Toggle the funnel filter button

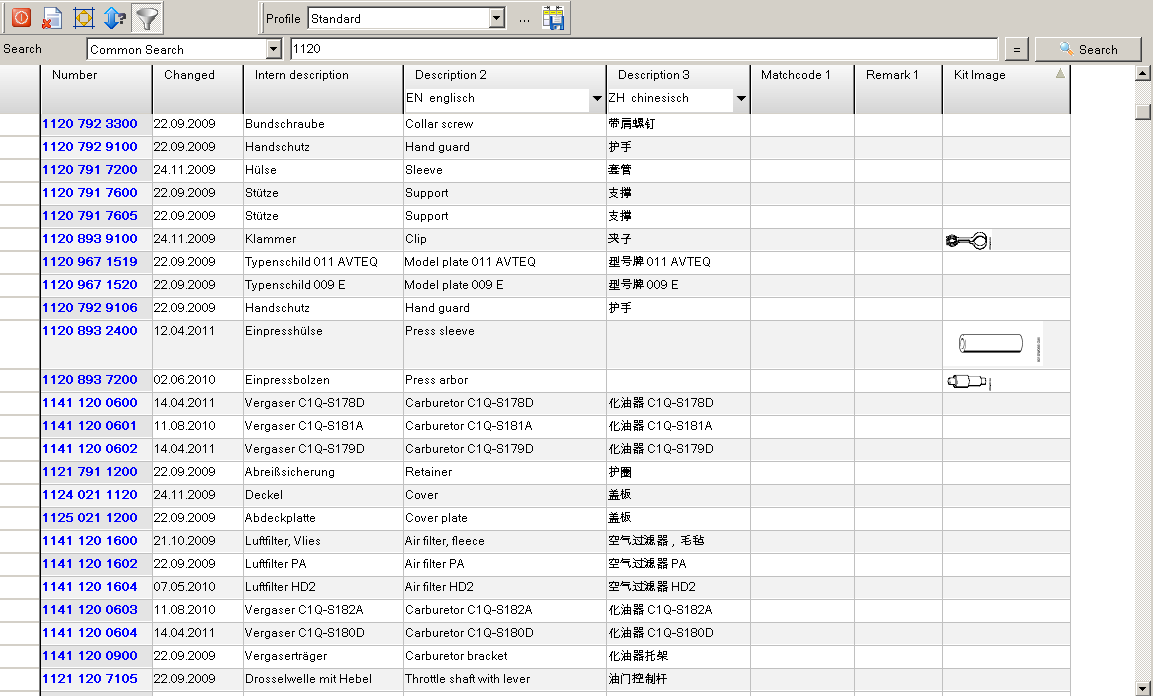click(147, 18)
